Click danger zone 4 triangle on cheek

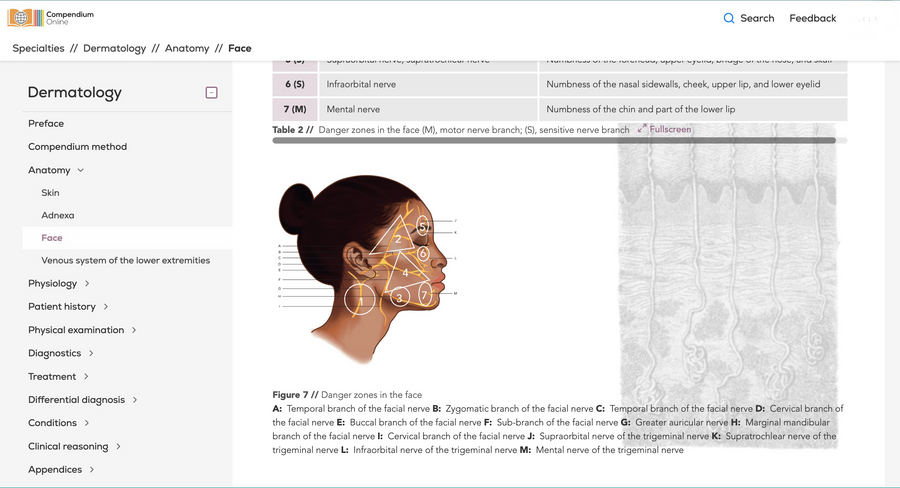tap(405, 273)
